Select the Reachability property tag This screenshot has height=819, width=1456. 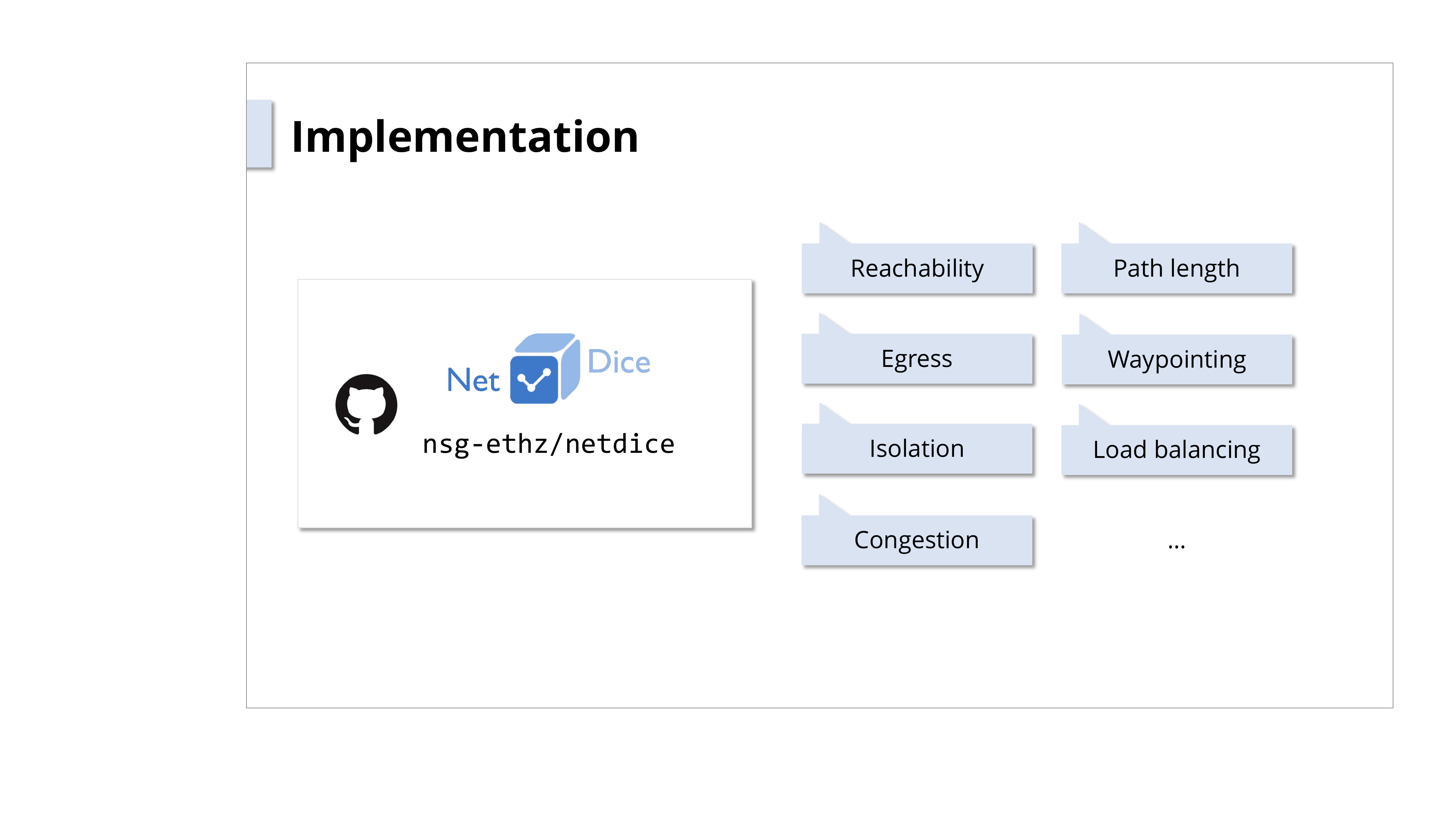coord(917,269)
